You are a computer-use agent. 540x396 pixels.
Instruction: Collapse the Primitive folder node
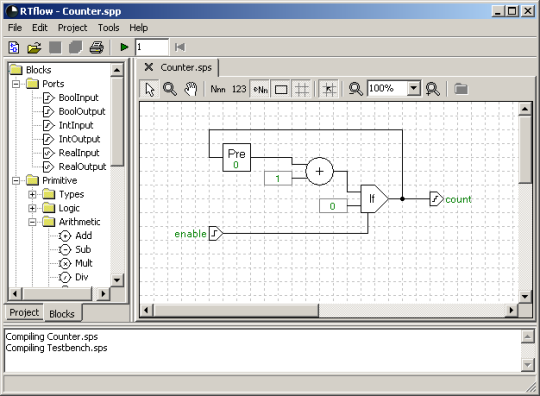pos(16,180)
